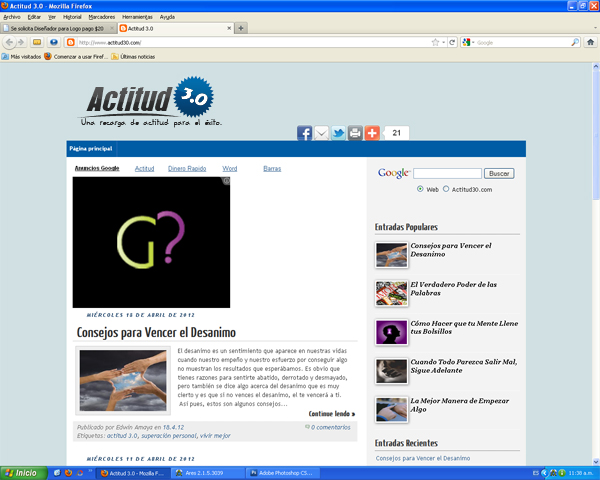Reload the page with the refresh icon
Image resolution: width=600 pixels, height=480 pixels.
point(452,42)
